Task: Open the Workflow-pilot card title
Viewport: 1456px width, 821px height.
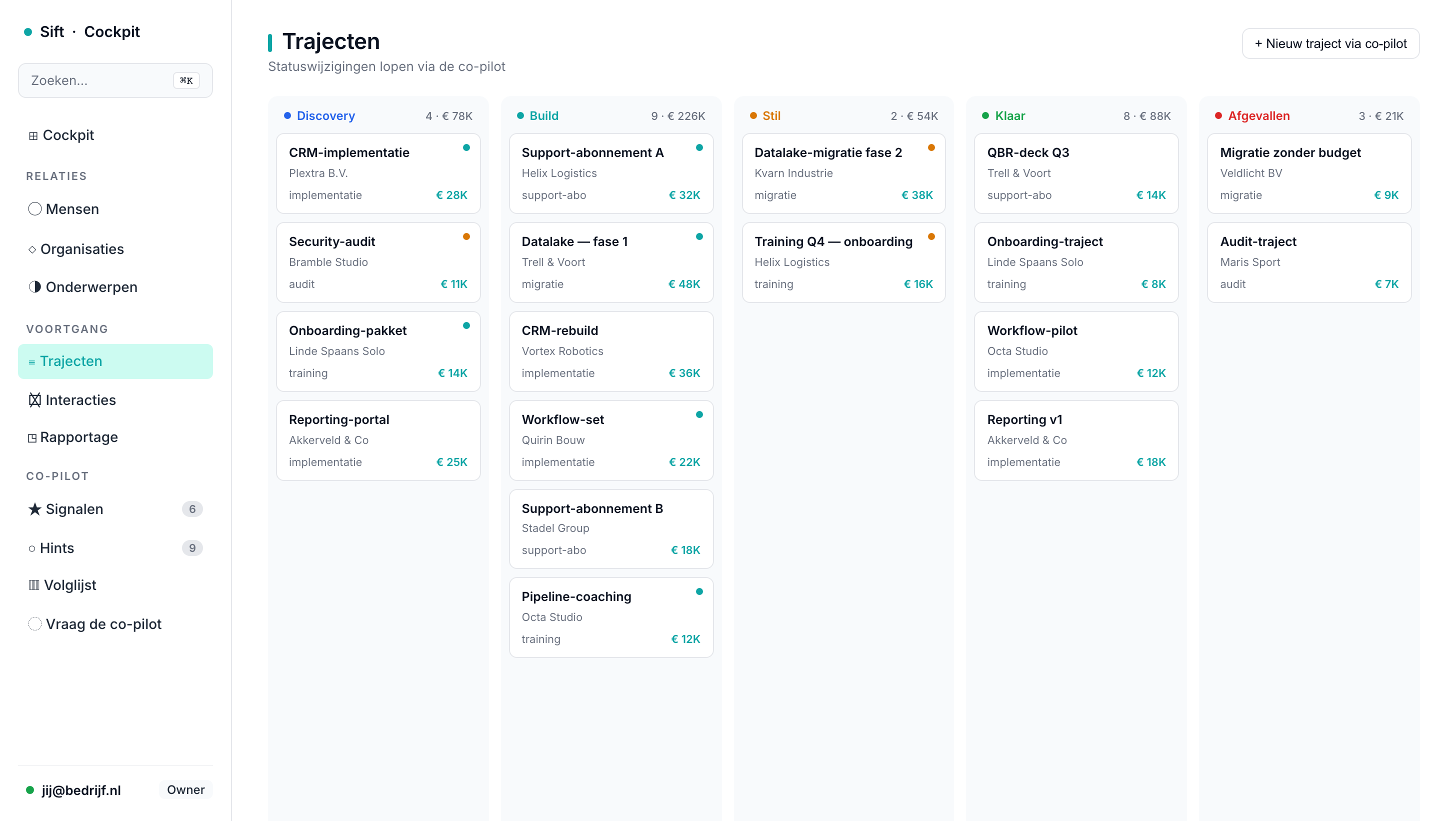Action: pos(1032,330)
